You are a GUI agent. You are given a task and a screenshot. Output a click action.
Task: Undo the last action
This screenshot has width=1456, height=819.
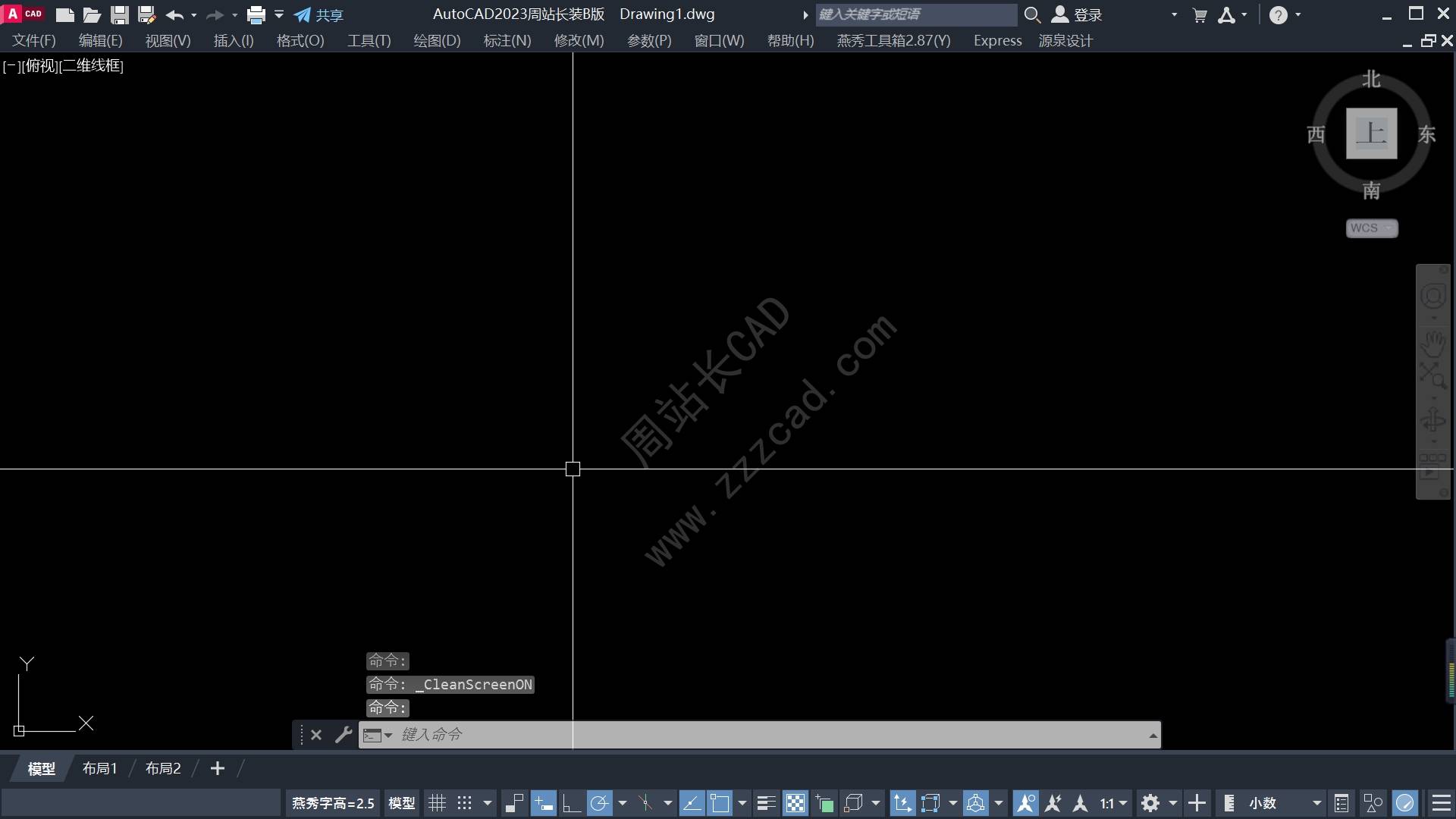(x=174, y=14)
